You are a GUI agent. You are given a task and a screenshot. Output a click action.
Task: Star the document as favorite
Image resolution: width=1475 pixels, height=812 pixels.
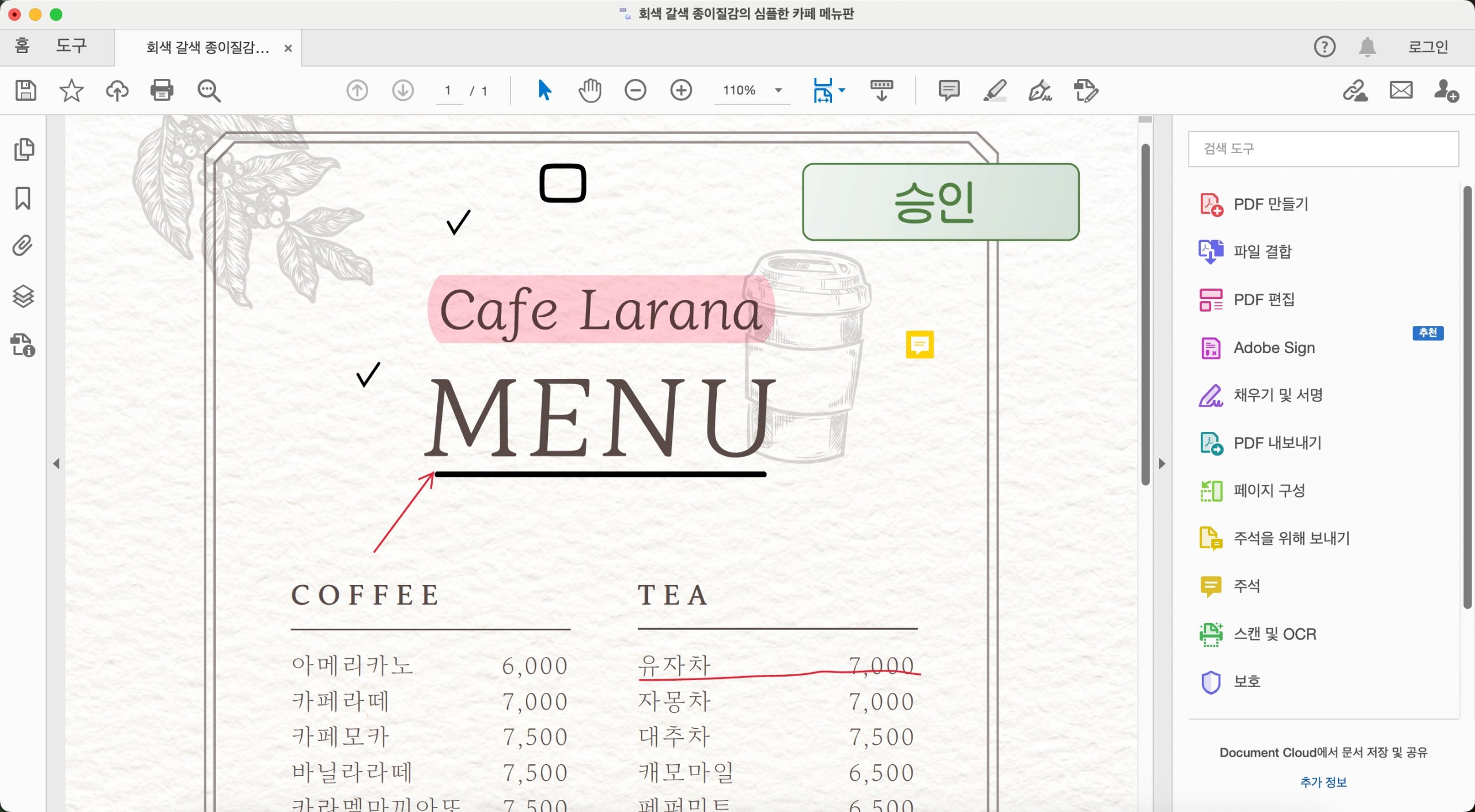point(71,90)
